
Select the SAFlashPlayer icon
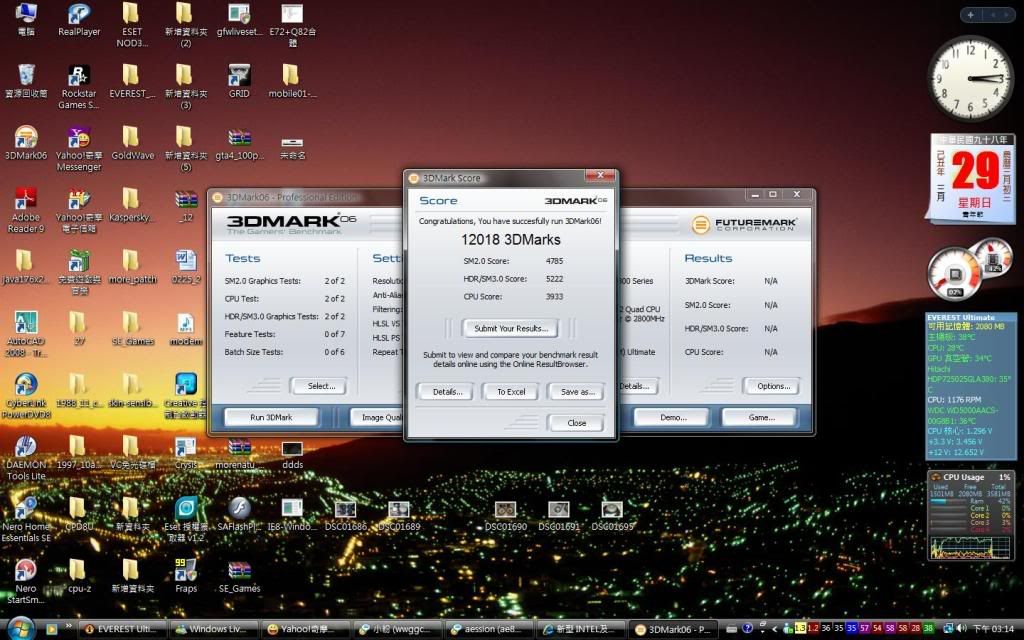[239, 514]
